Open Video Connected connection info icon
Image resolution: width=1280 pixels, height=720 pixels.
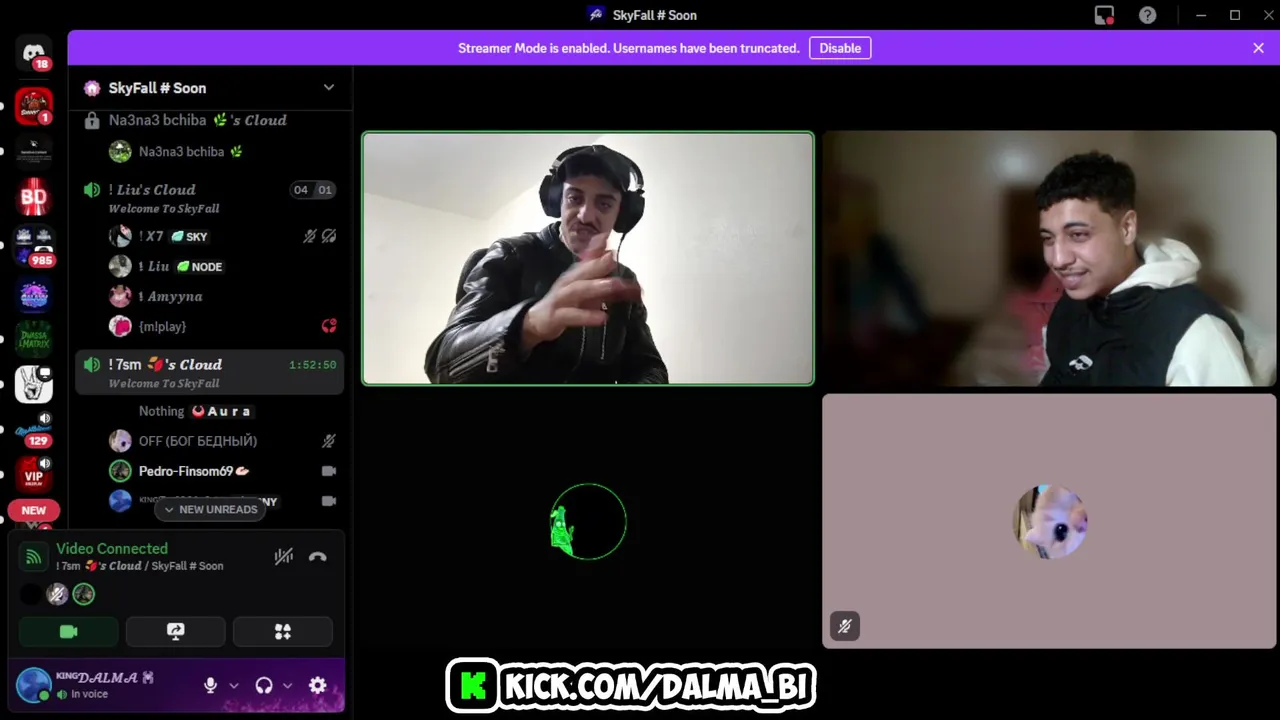coord(34,557)
